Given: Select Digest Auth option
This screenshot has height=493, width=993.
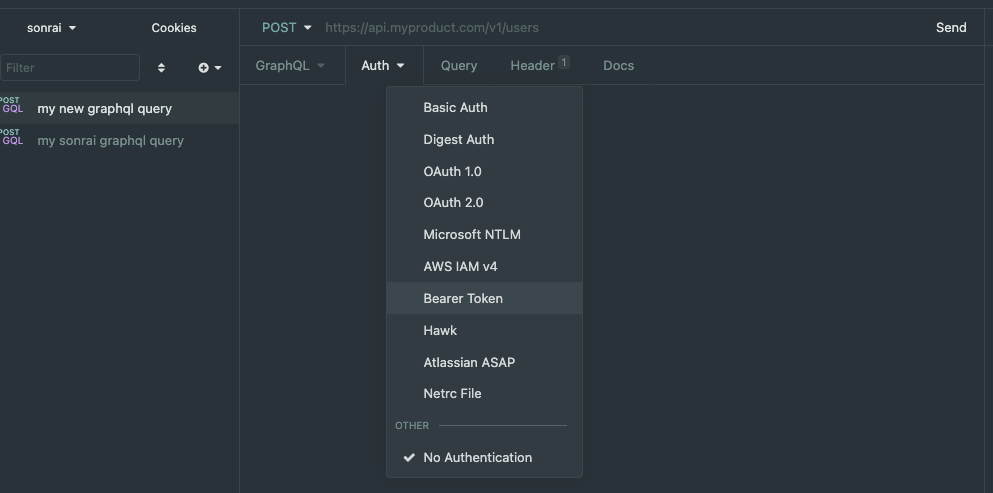Looking at the screenshot, I should (x=458, y=139).
